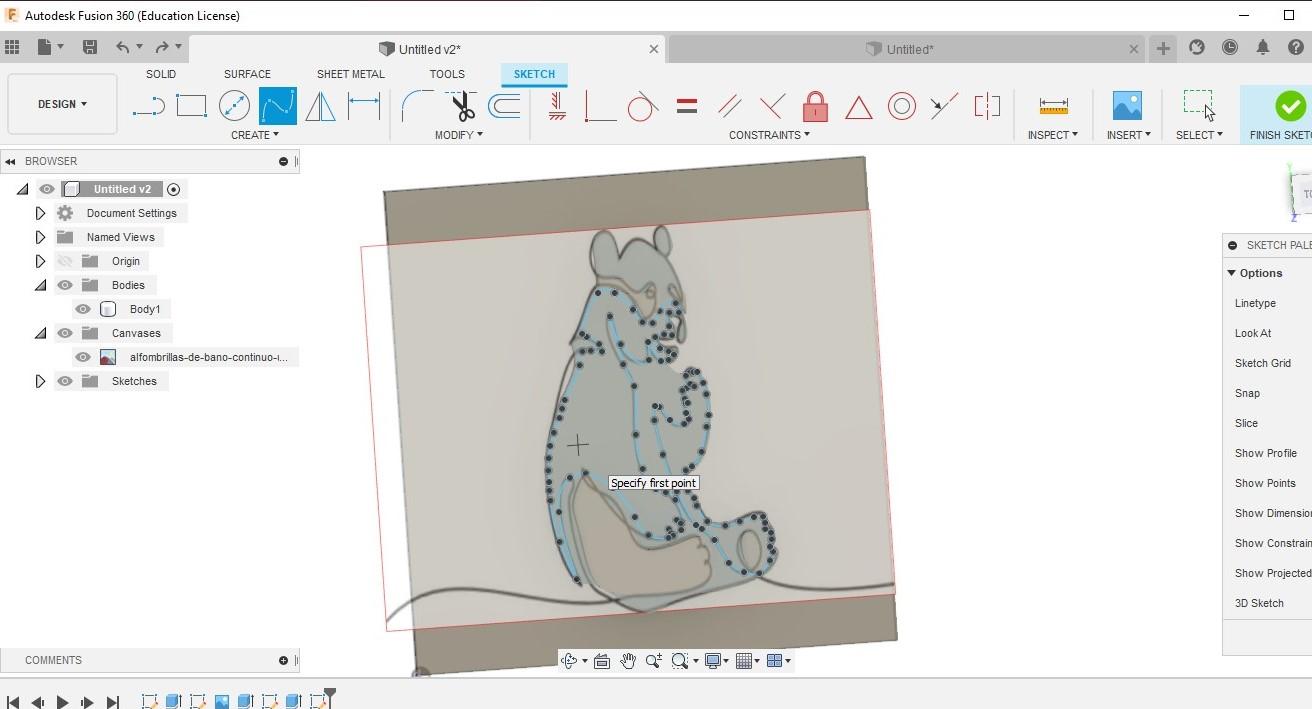
Task: Open the DESIGN workspace dropdown
Action: click(62, 104)
